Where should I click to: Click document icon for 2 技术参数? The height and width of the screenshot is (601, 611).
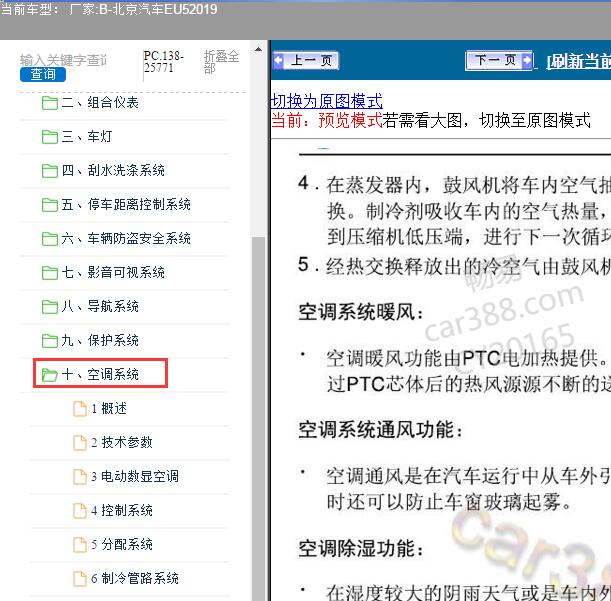pyautogui.click(x=80, y=442)
